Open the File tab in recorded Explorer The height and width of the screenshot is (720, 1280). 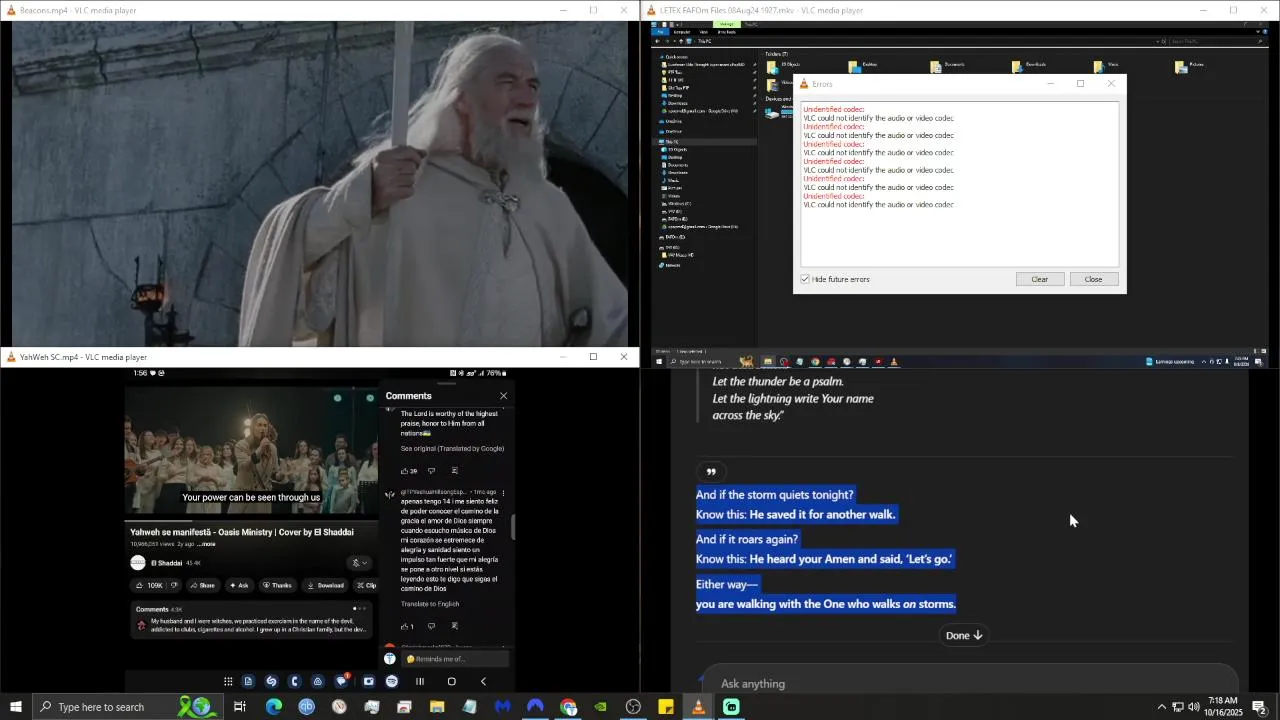pyautogui.click(x=661, y=32)
